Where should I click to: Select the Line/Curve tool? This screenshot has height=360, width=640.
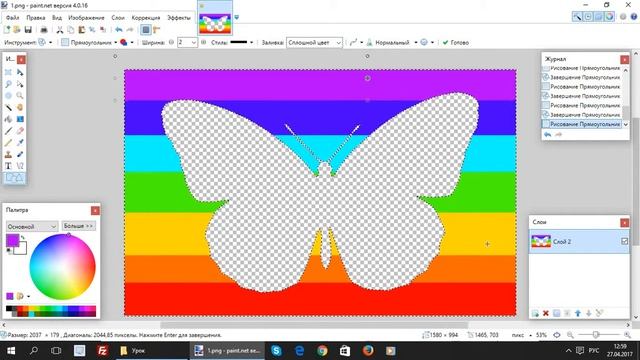click(x=20, y=166)
